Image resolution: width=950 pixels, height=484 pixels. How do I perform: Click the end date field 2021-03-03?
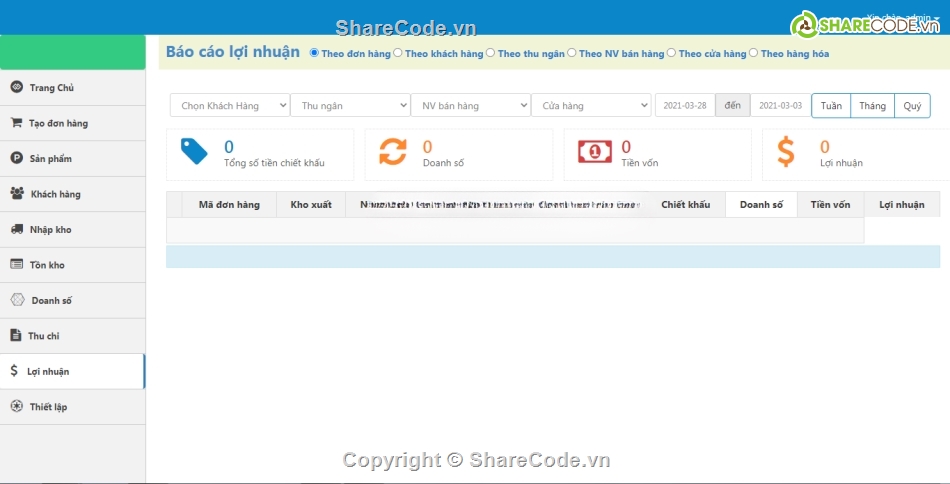coord(780,105)
